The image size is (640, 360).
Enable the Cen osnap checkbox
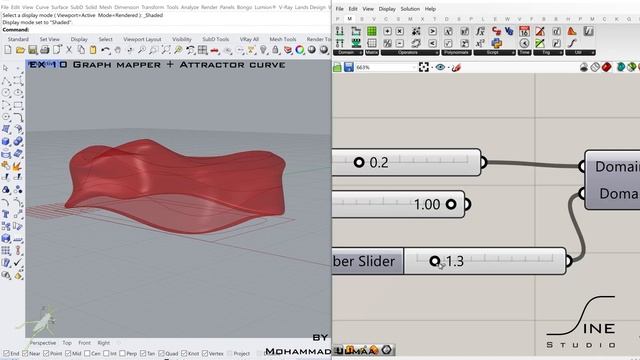click(x=87, y=353)
